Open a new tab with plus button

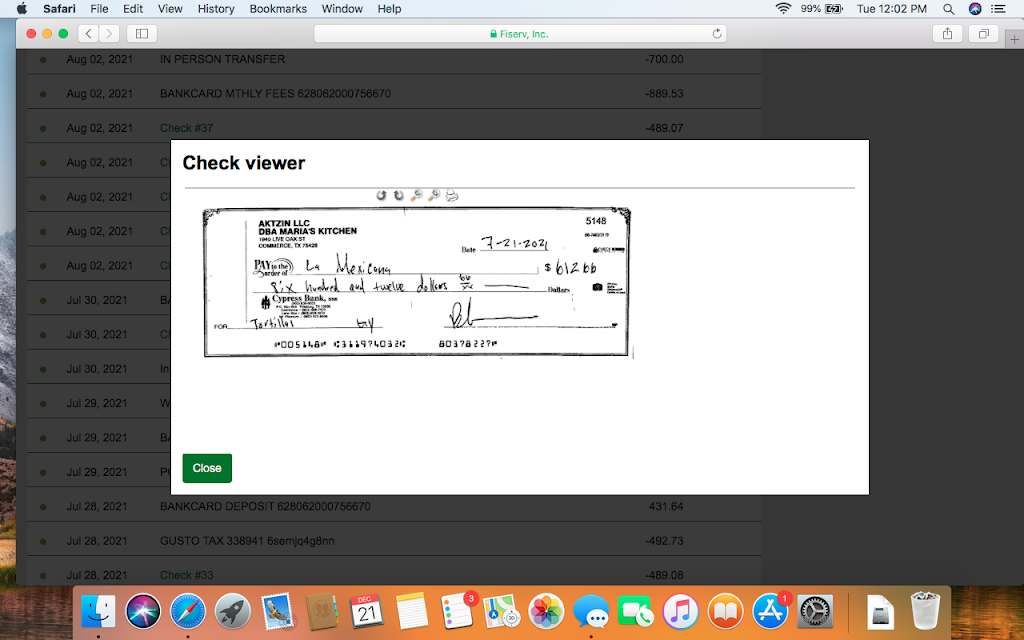pos(1015,38)
